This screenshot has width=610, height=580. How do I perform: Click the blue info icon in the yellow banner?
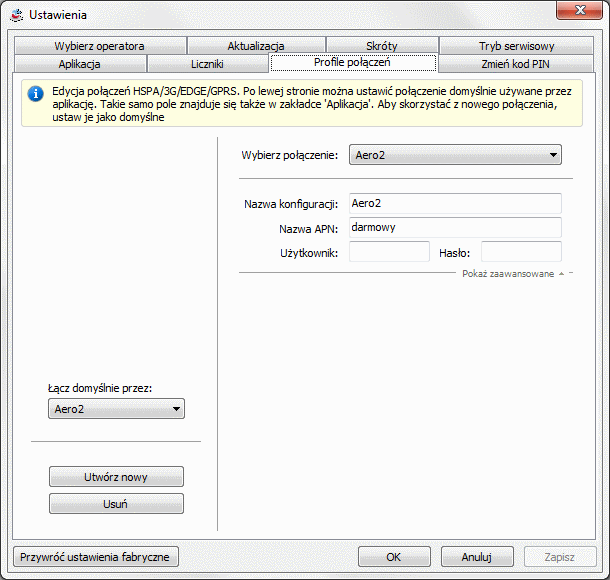point(36,95)
